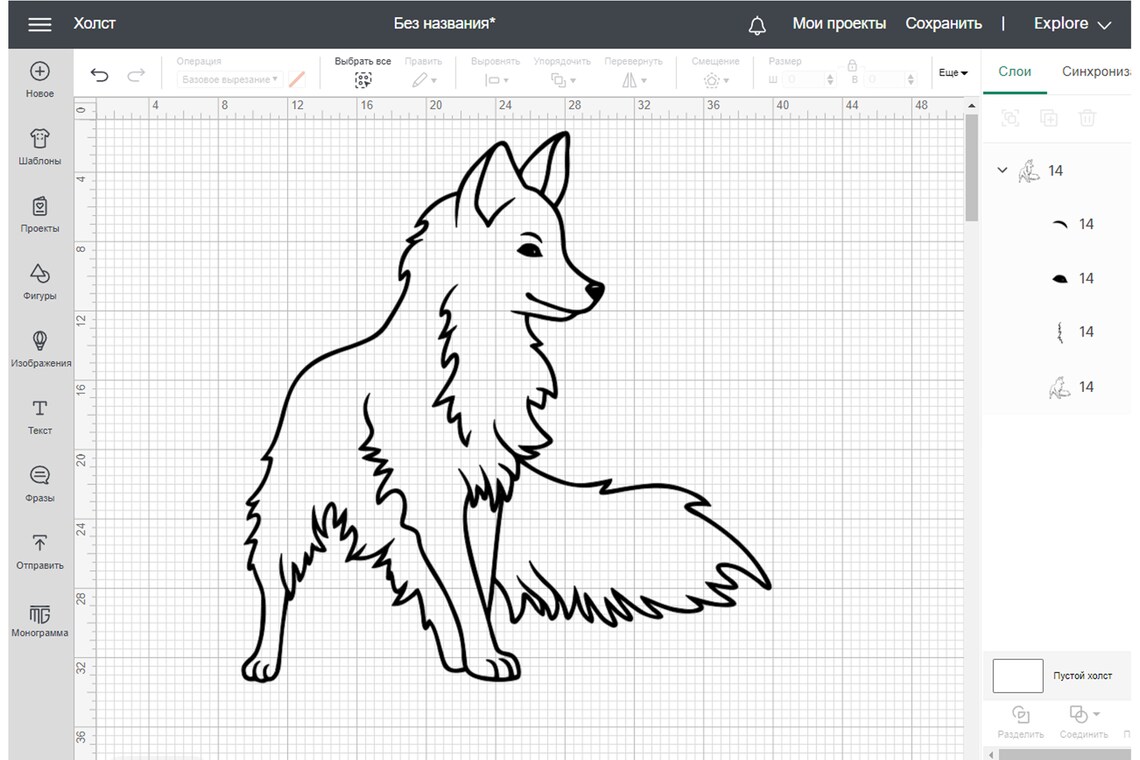
Task: Open Мои проекты from the top bar
Action: coord(839,23)
